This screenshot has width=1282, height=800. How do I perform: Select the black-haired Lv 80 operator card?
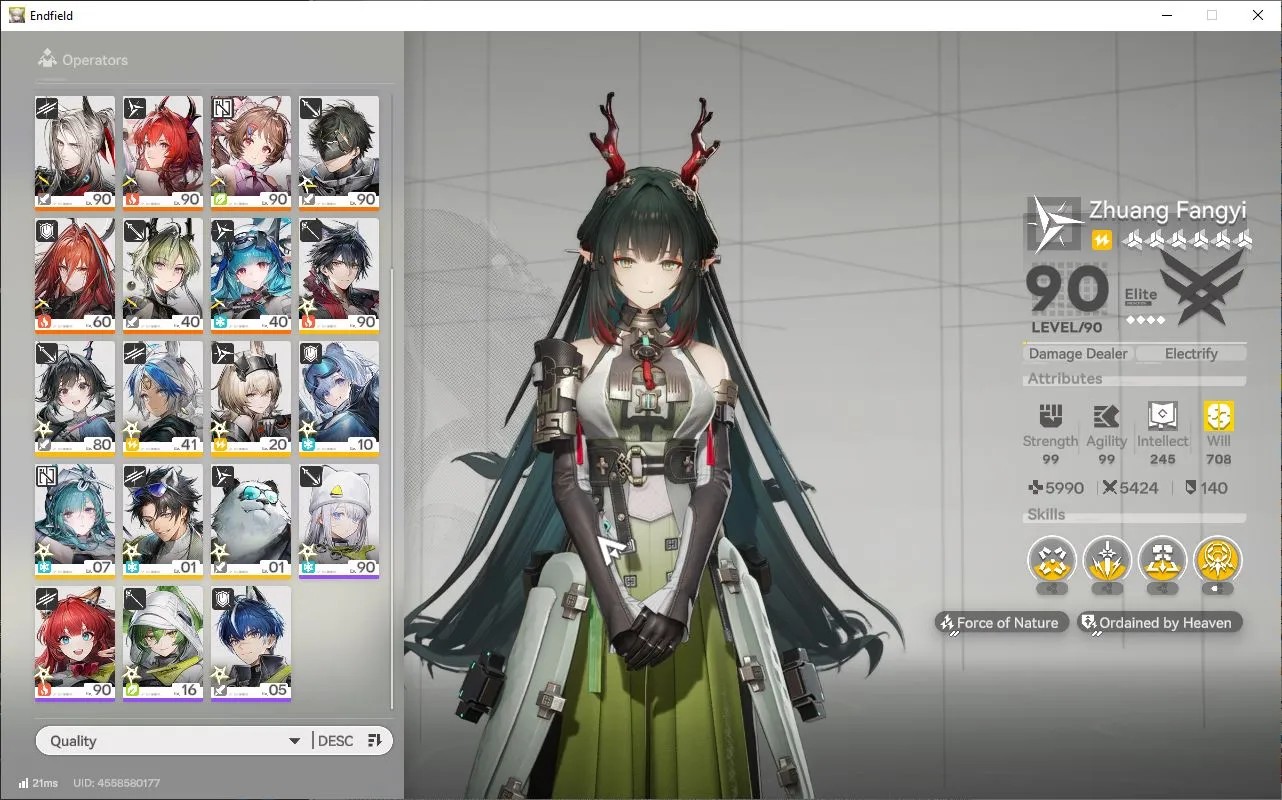coord(75,399)
